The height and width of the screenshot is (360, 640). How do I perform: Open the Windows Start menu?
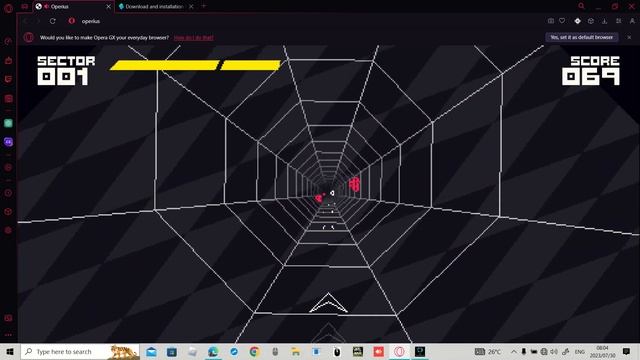(10, 351)
